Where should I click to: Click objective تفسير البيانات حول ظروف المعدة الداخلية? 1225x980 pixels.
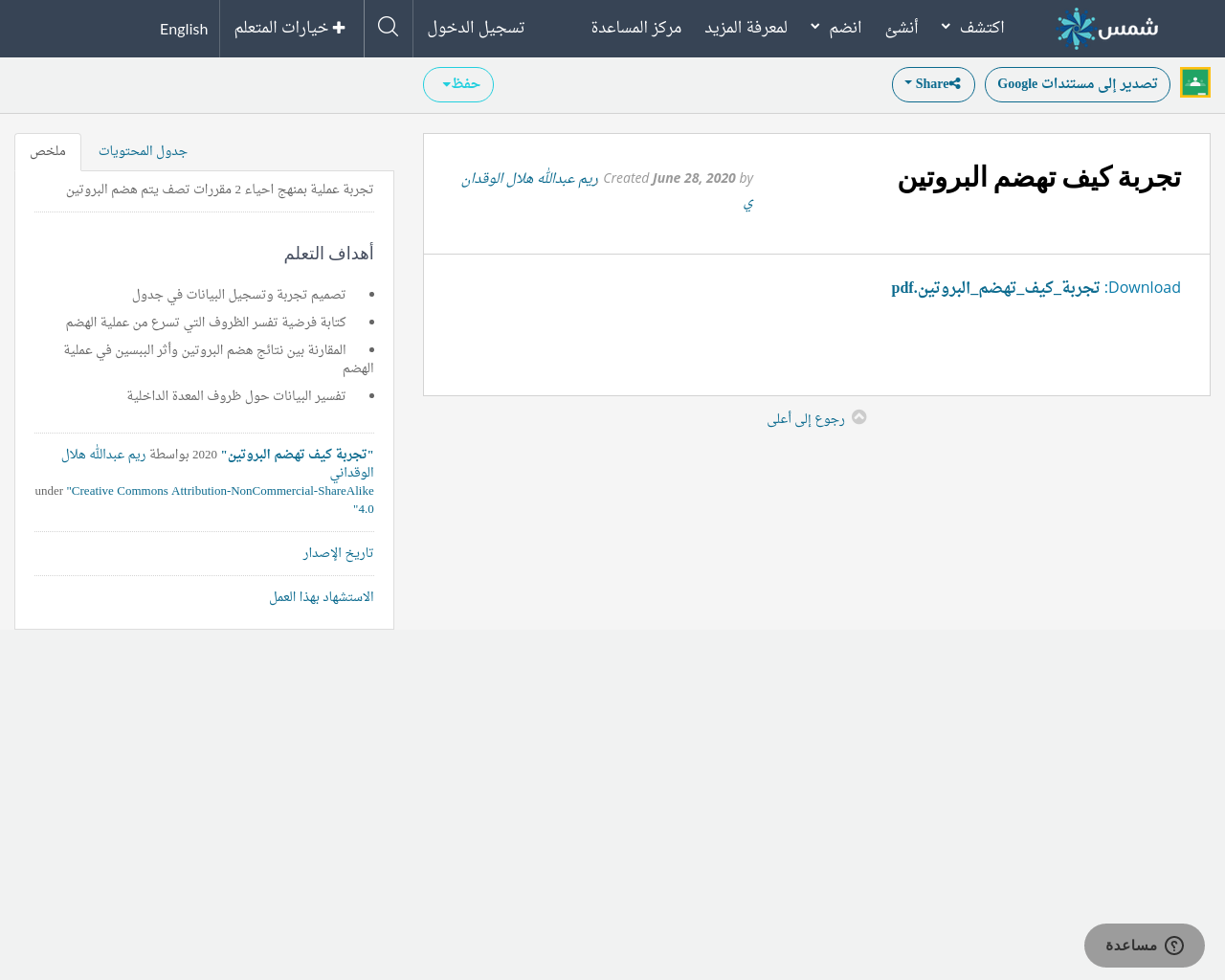236,396
